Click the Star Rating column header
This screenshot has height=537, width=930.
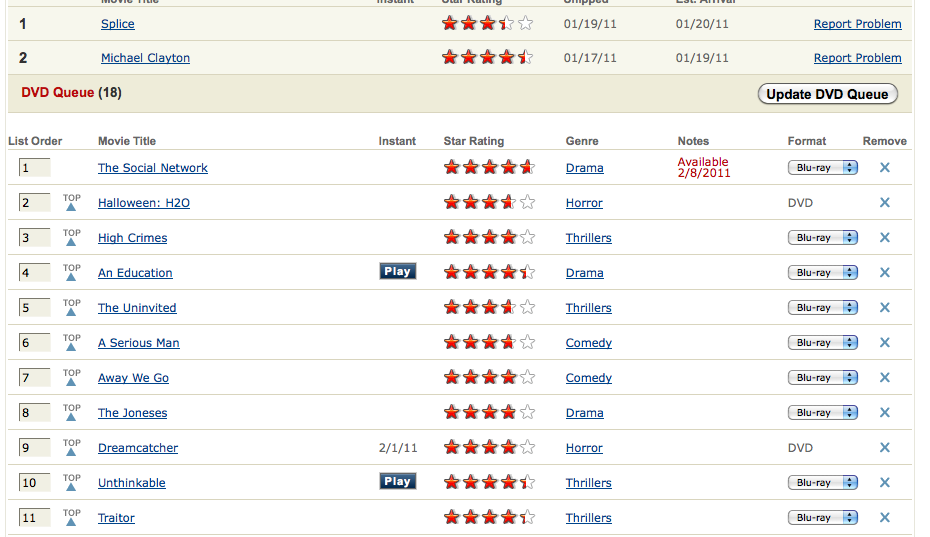pyautogui.click(x=473, y=141)
